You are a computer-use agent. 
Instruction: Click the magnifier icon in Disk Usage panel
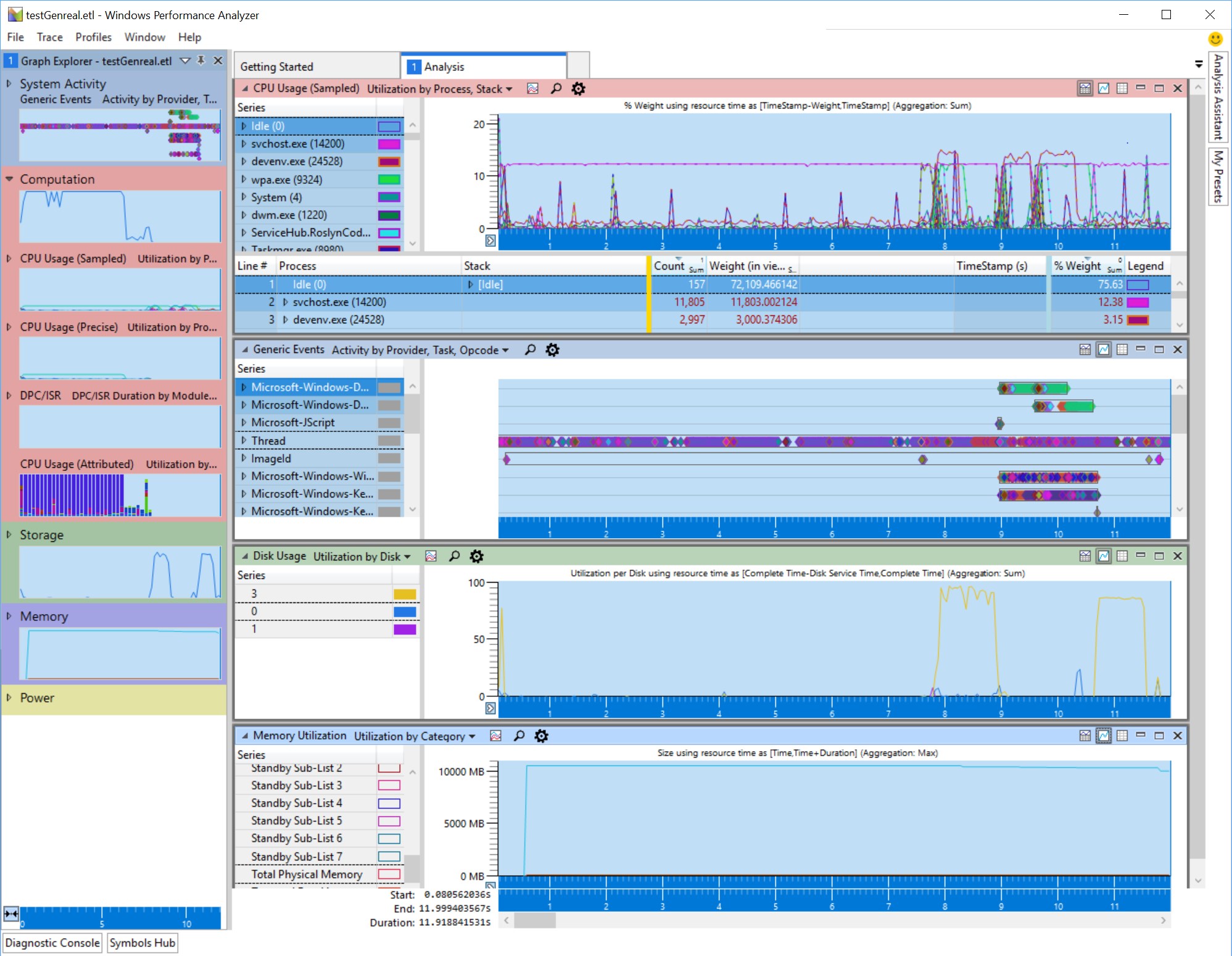(455, 556)
